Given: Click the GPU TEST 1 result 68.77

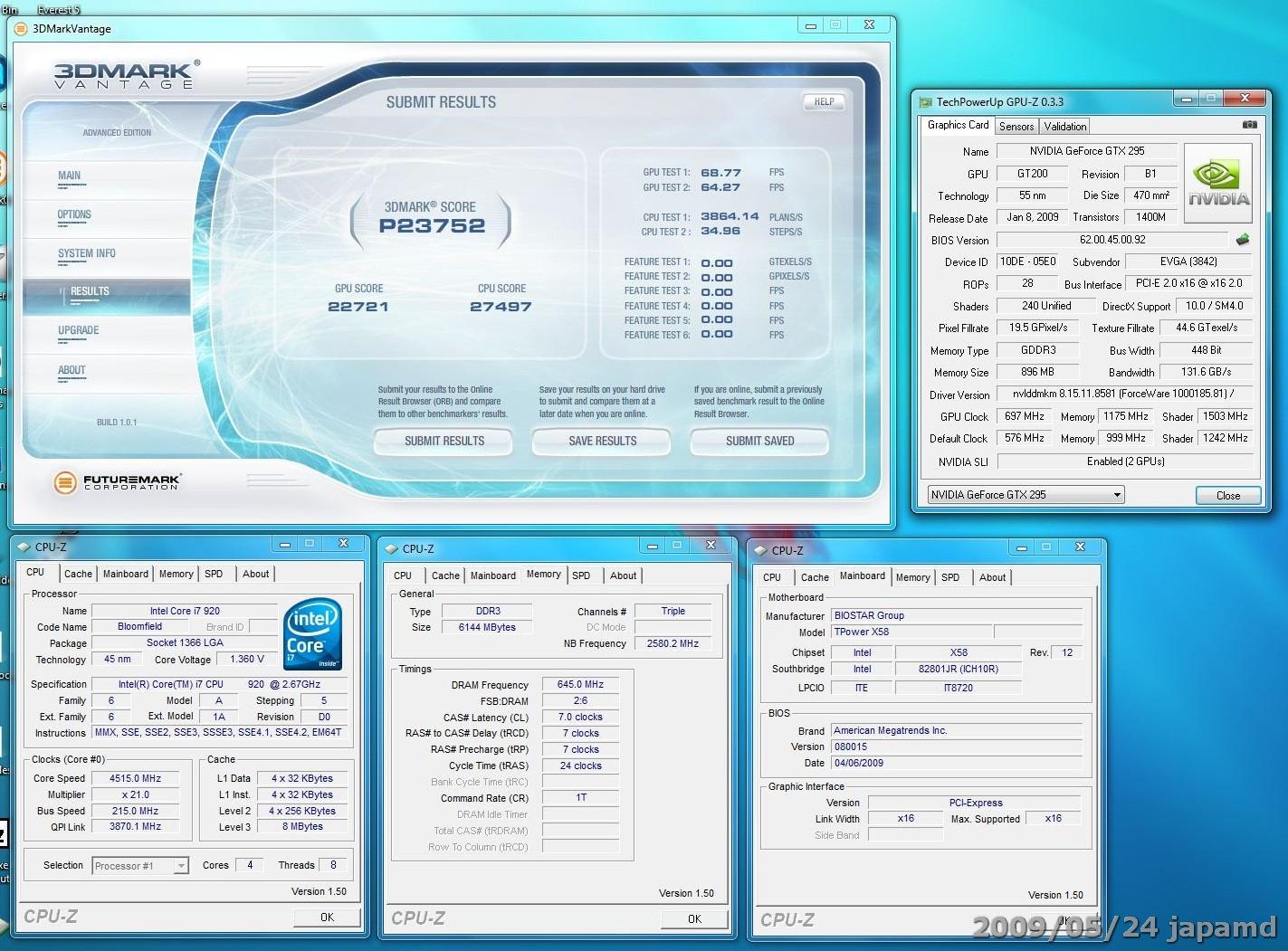Looking at the screenshot, I should tap(720, 172).
